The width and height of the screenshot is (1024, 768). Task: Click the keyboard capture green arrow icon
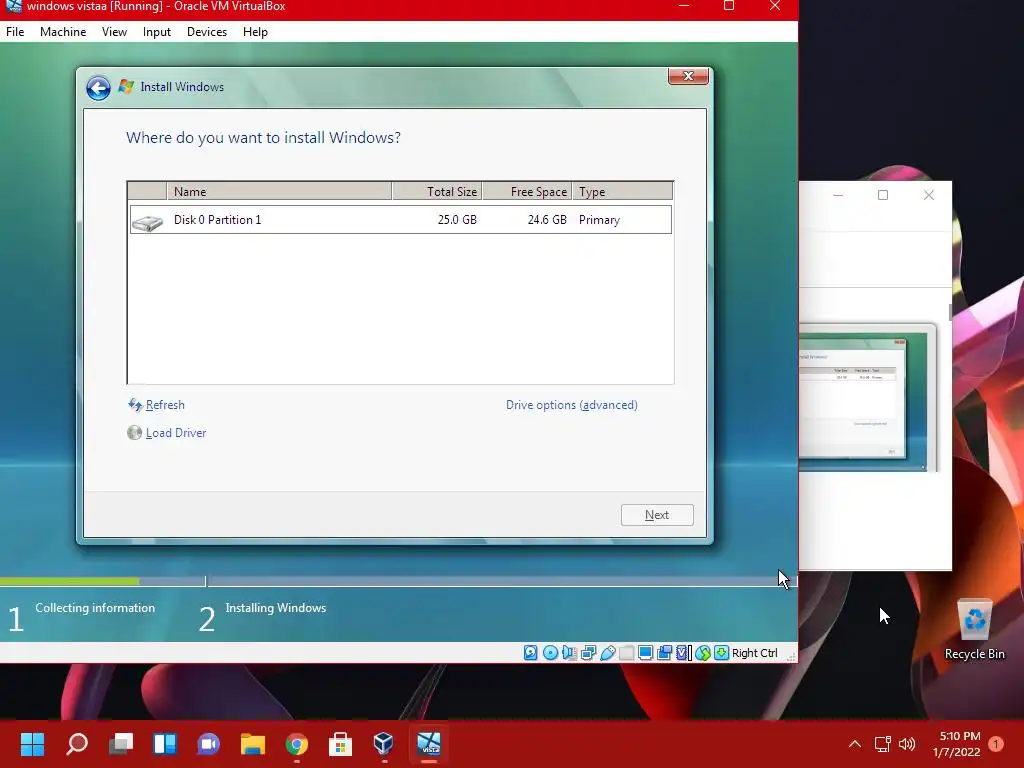(x=722, y=652)
